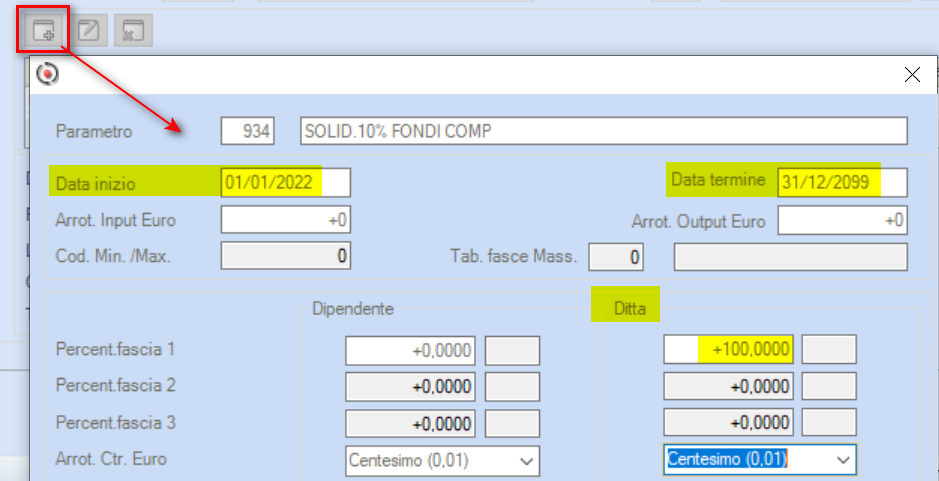Close the parameter dialog window
This screenshot has height=481, width=939.
click(912, 74)
